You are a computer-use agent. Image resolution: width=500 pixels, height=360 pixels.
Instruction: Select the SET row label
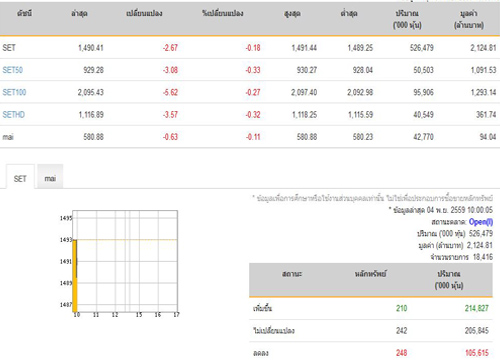click(x=9, y=48)
